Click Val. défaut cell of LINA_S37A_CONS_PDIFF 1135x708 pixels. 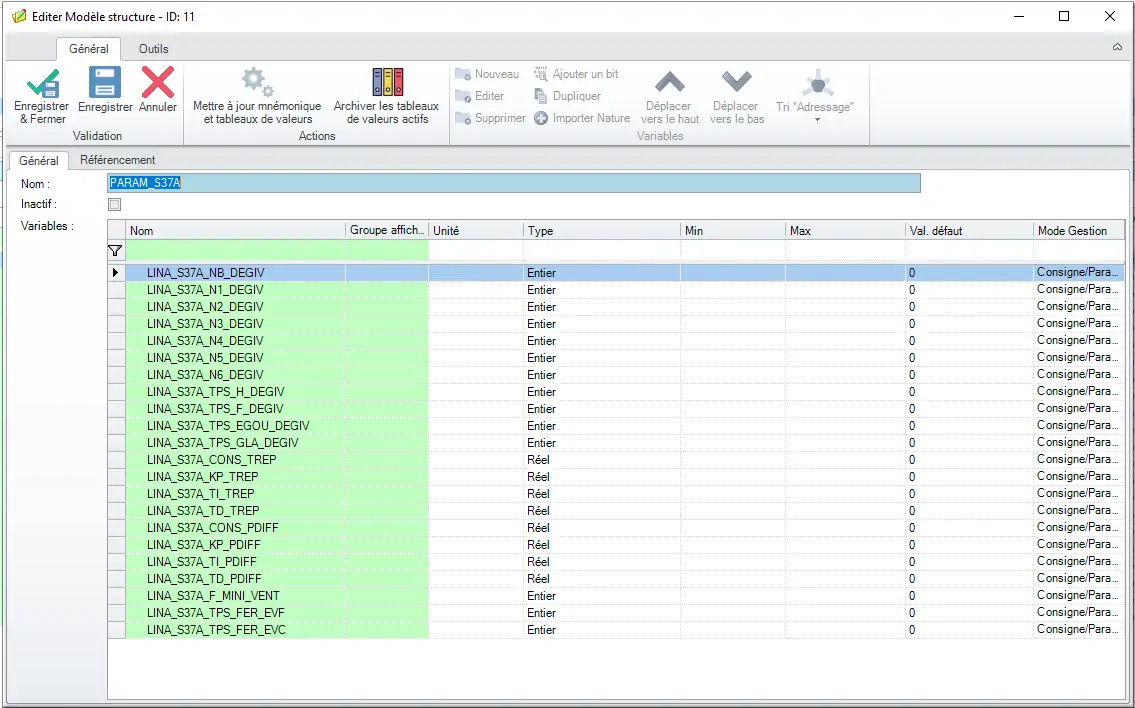[969, 528]
